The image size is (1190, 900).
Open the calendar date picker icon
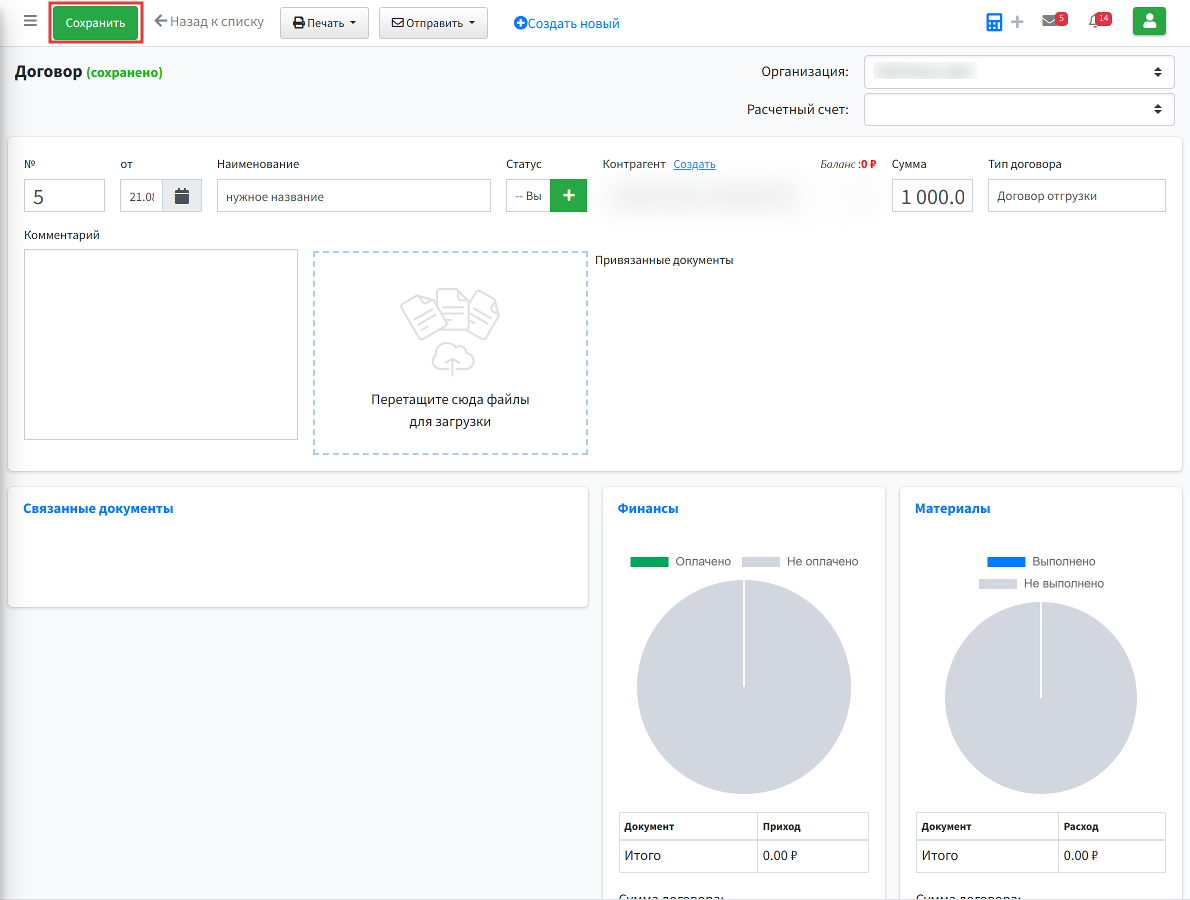click(182, 196)
